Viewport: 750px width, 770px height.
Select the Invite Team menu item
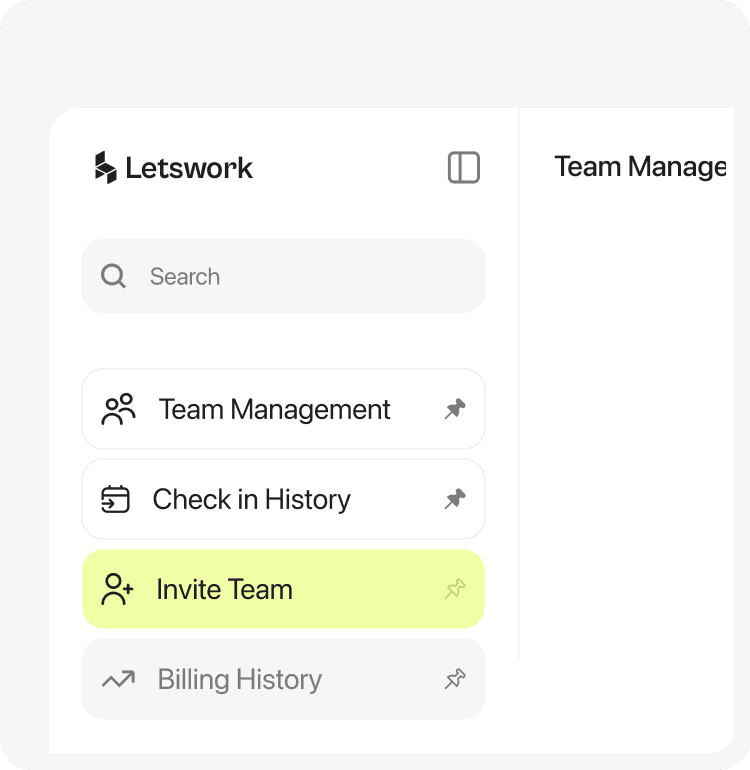click(224, 589)
